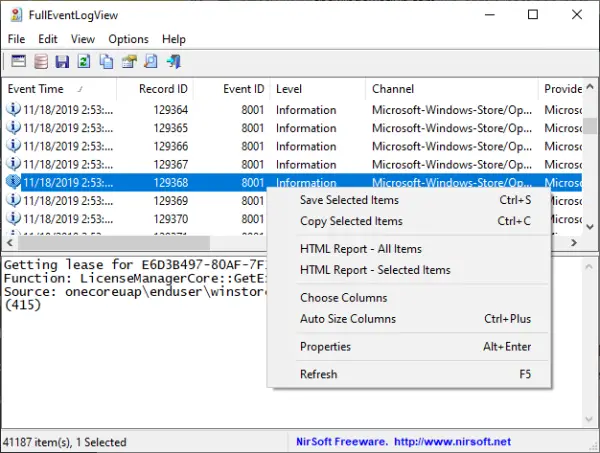Click the Exit arrow toolbar icon

(174, 61)
